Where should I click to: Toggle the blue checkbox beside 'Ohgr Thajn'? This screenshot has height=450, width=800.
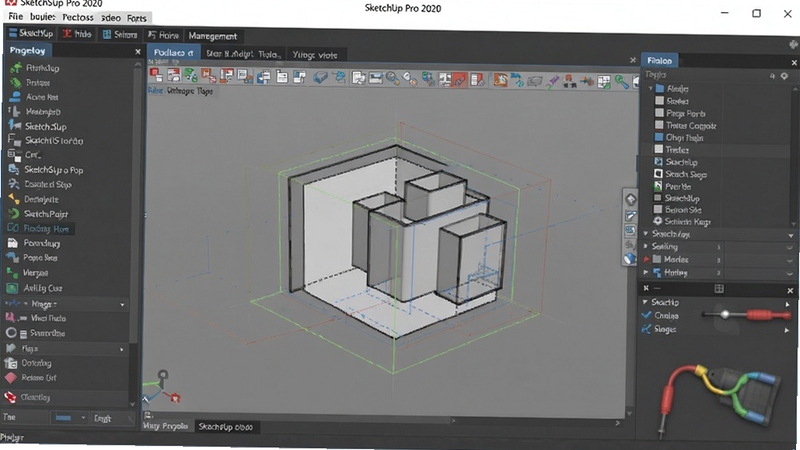click(x=659, y=137)
